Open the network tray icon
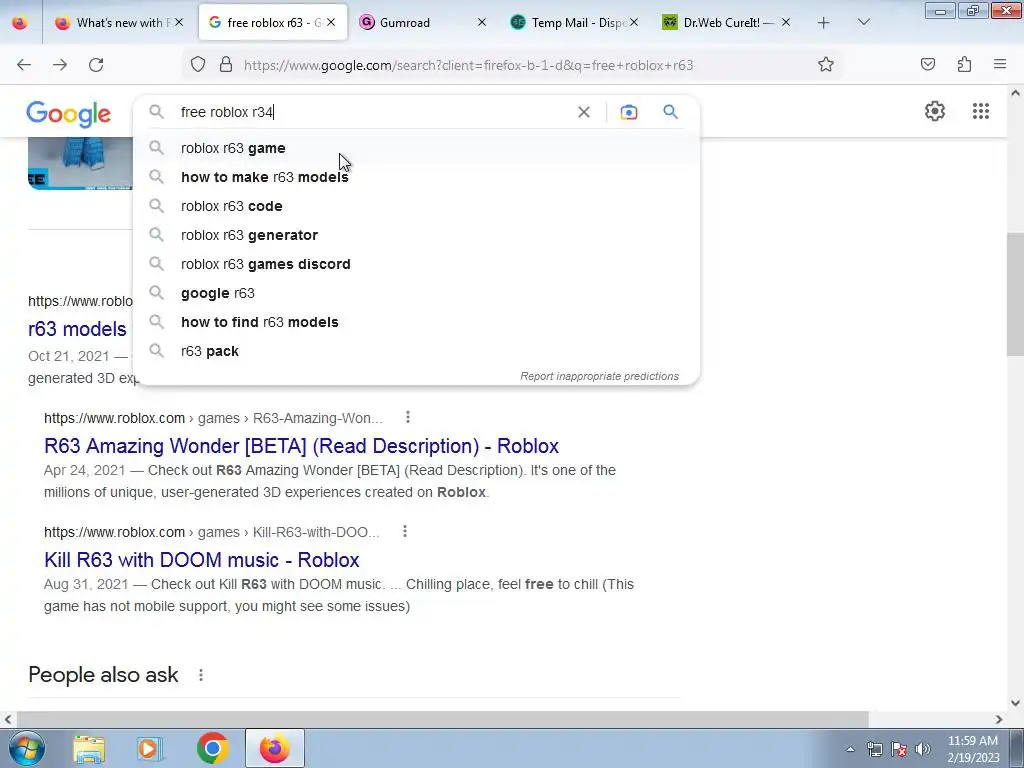This screenshot has height=768, width=1024. coord(874,749)
